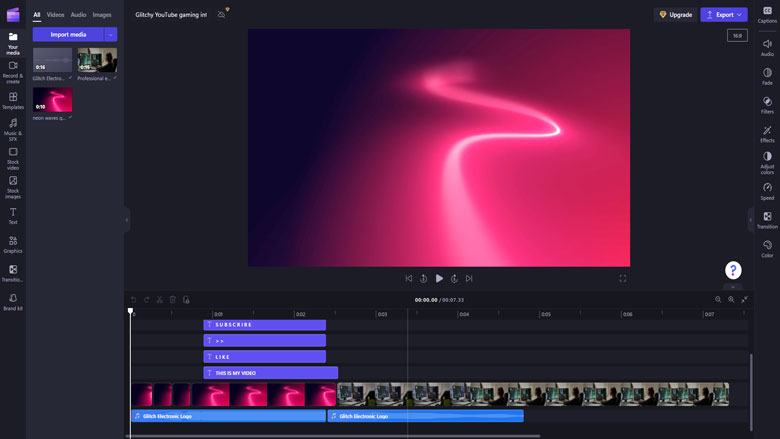Image resolution: width=780 pixels, height=439 pixels.
Task: Open the Your media sidebar section
Action: pos(13,43)
